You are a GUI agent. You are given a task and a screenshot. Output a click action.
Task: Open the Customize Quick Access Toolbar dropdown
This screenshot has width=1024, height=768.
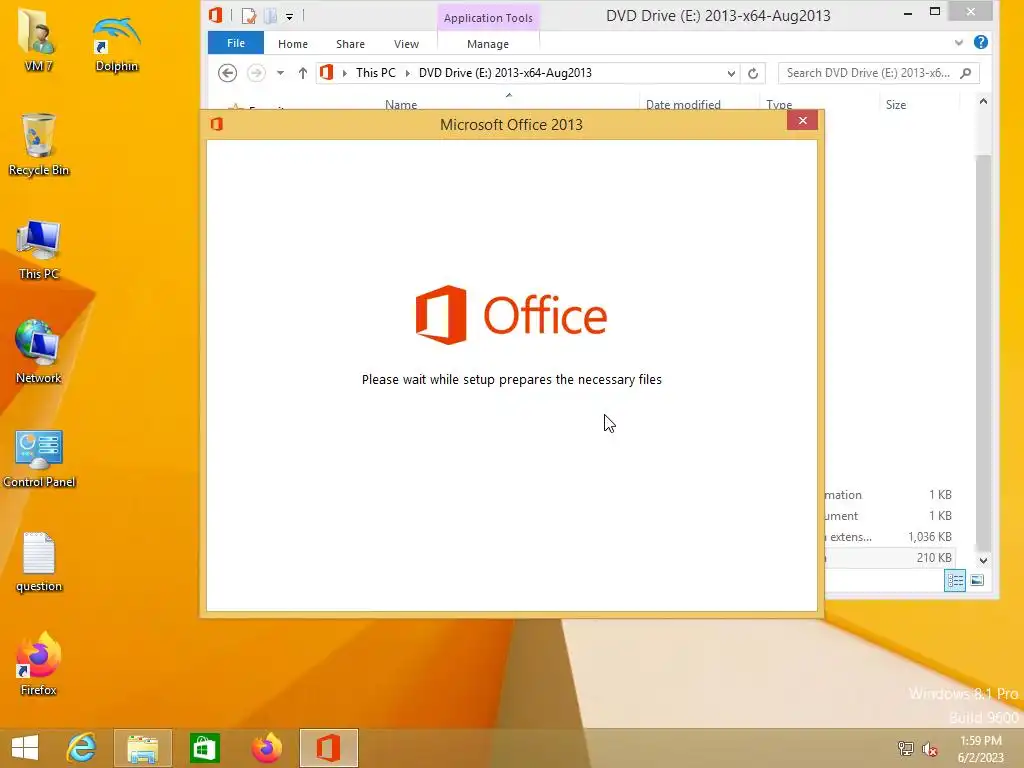click(289, 16)
